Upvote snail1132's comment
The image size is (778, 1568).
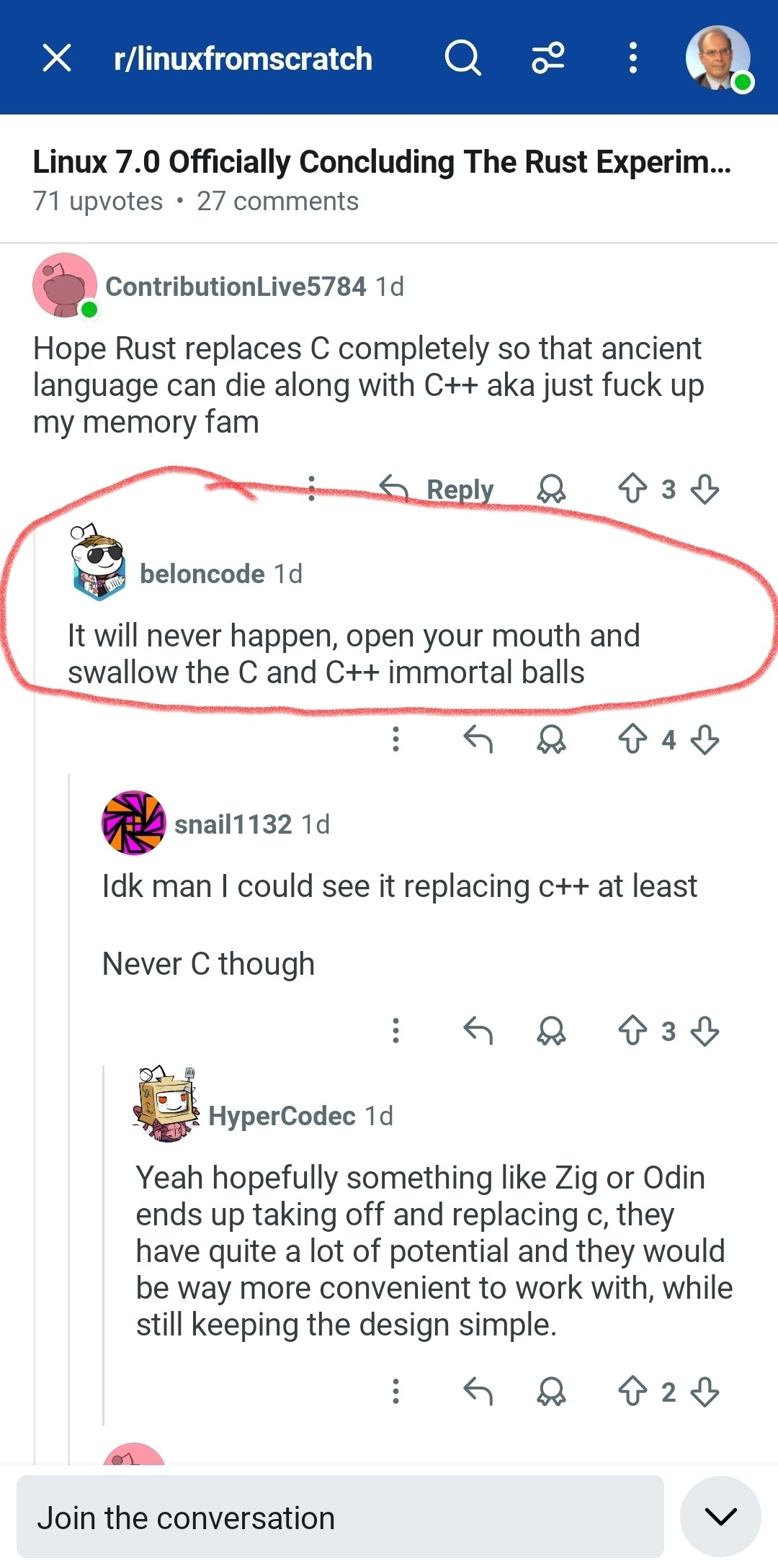632,1030
